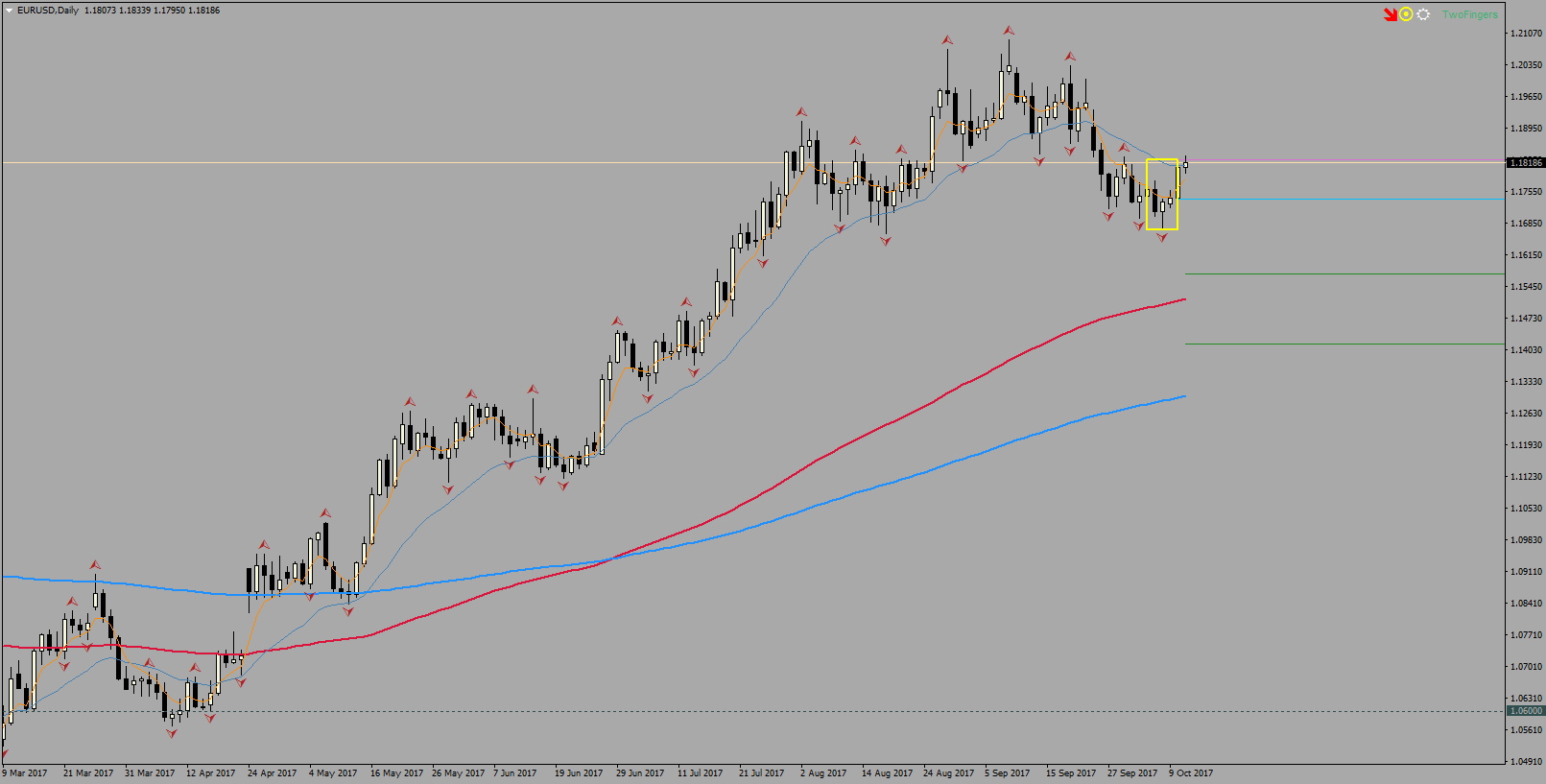Click the 21 Jul 2017 date label
The height and width of the screenshot is (784, 1546).
762,773
